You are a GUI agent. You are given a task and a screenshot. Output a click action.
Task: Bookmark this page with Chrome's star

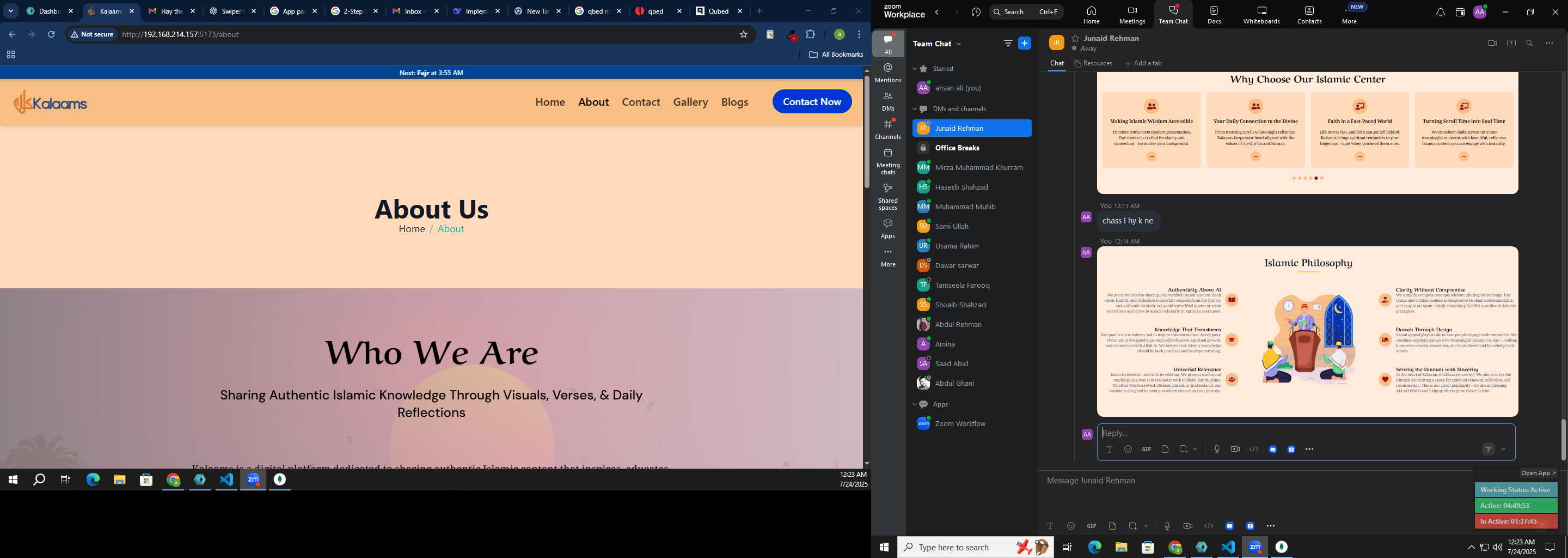pos(743,35)
